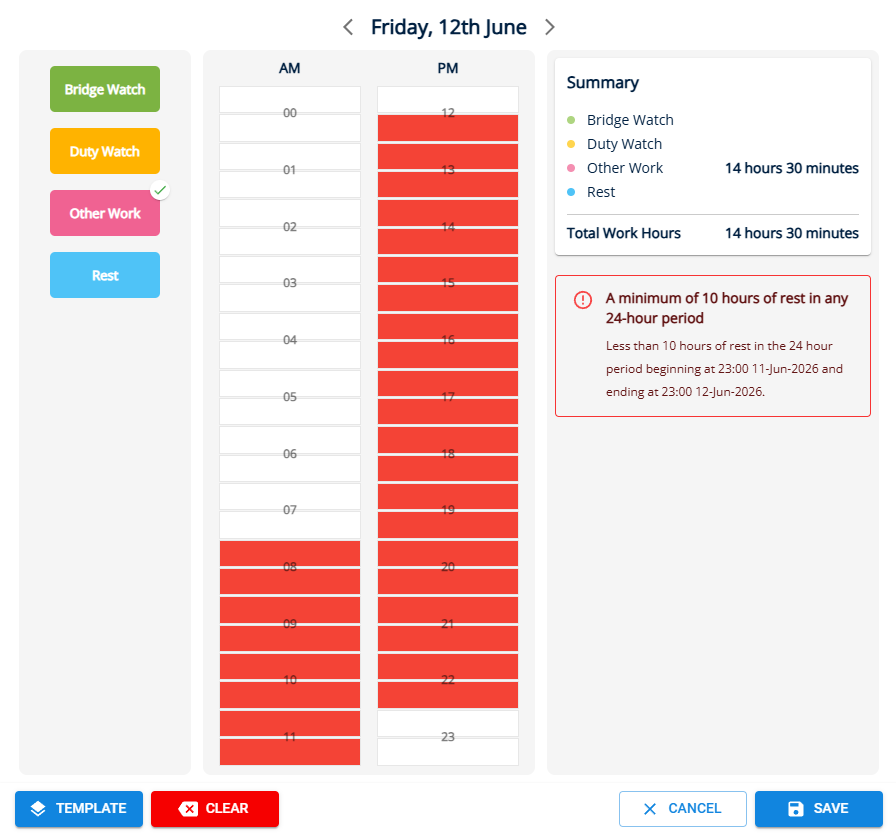Click the Total Work Hours '14 hours 30 minutes' value
Screen dimensions: 896x838
(x=791, y=233)
